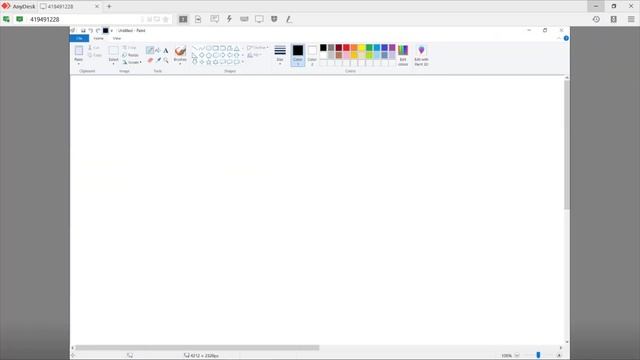Click Edit with Paint 3D button
The height and width of the screenshot is (360, 640).
coord(421,55)
